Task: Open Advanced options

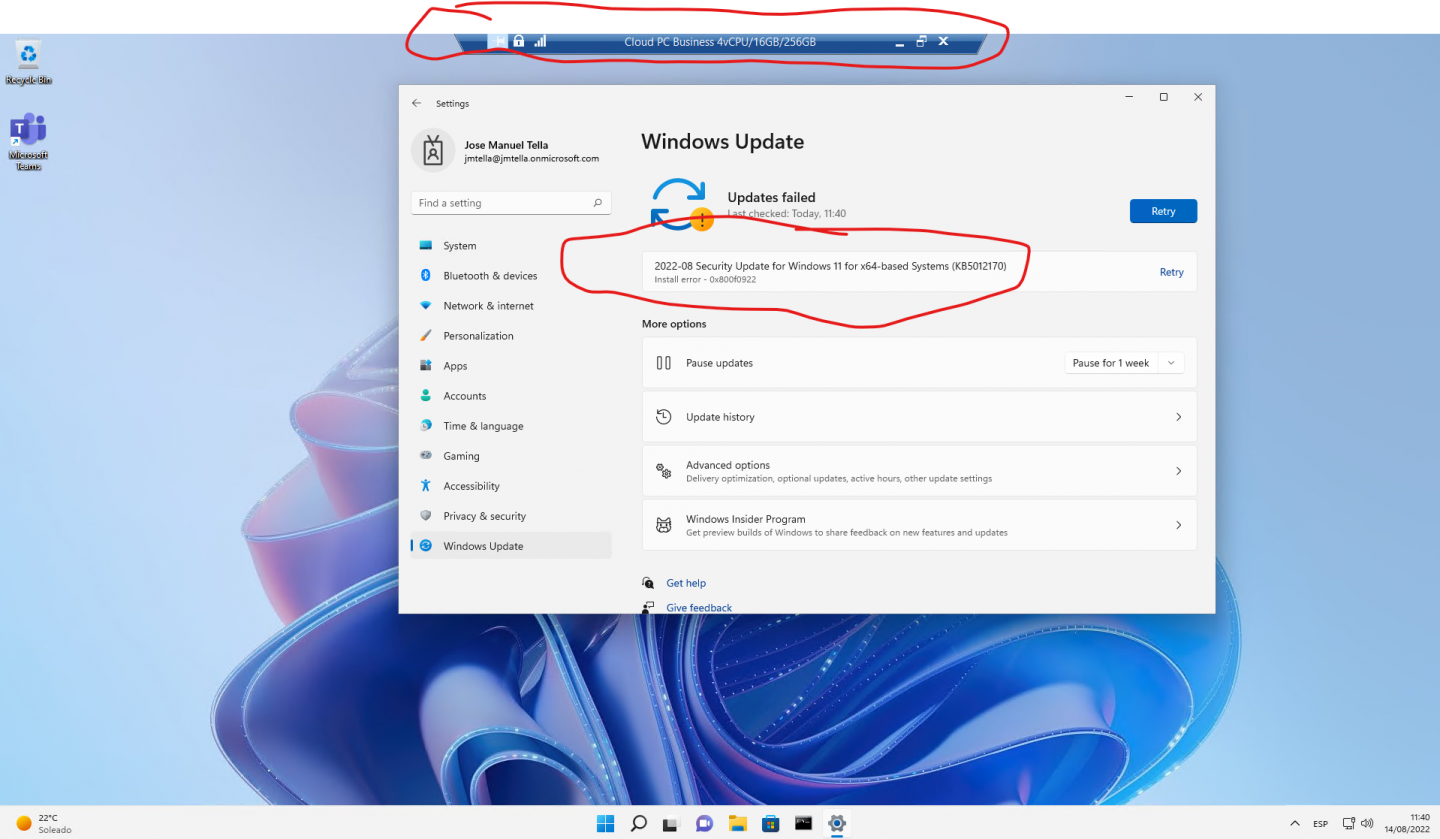Action: [919, 471]
